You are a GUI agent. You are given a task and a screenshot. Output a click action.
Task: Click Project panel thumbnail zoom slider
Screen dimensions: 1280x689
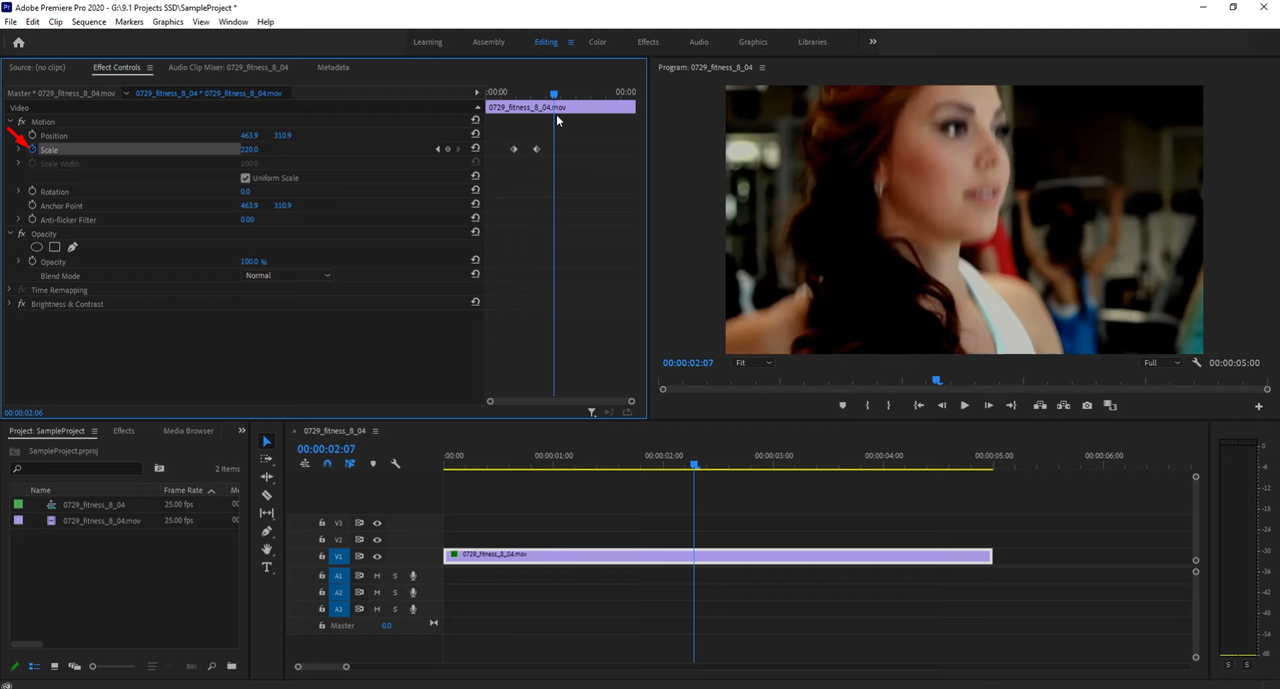click(112, 666)
